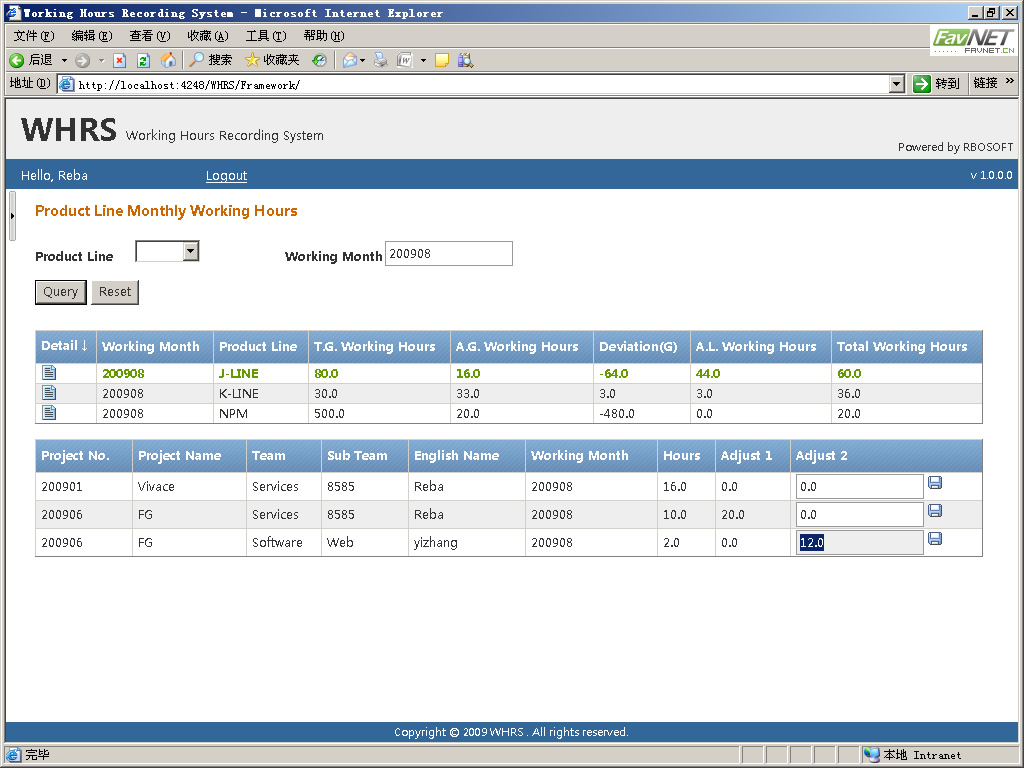The image size is (1024, 768).
Task: Expand the collapsed left side panel handle
Action: 12,216
